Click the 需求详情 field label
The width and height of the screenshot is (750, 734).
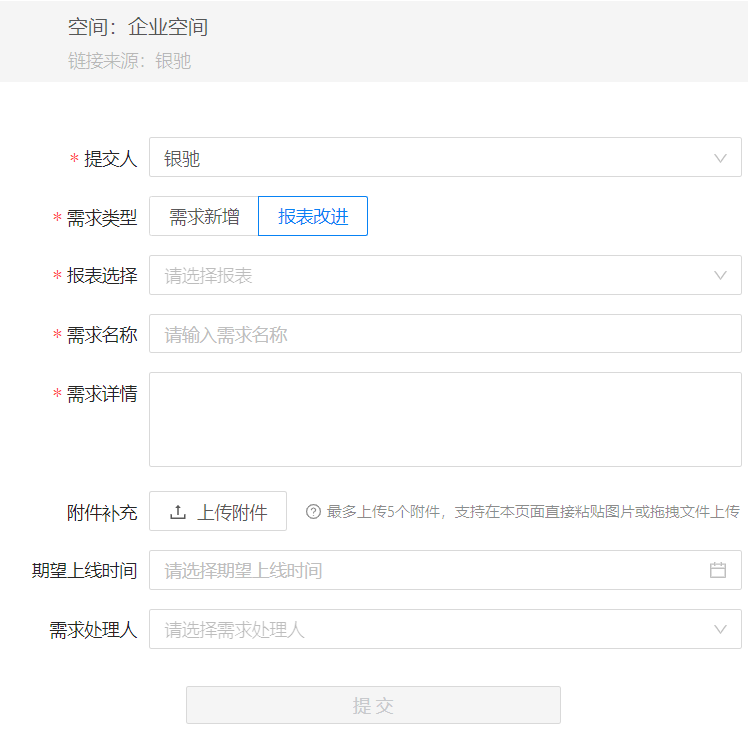pyautogui.click(x=101, y=394)
